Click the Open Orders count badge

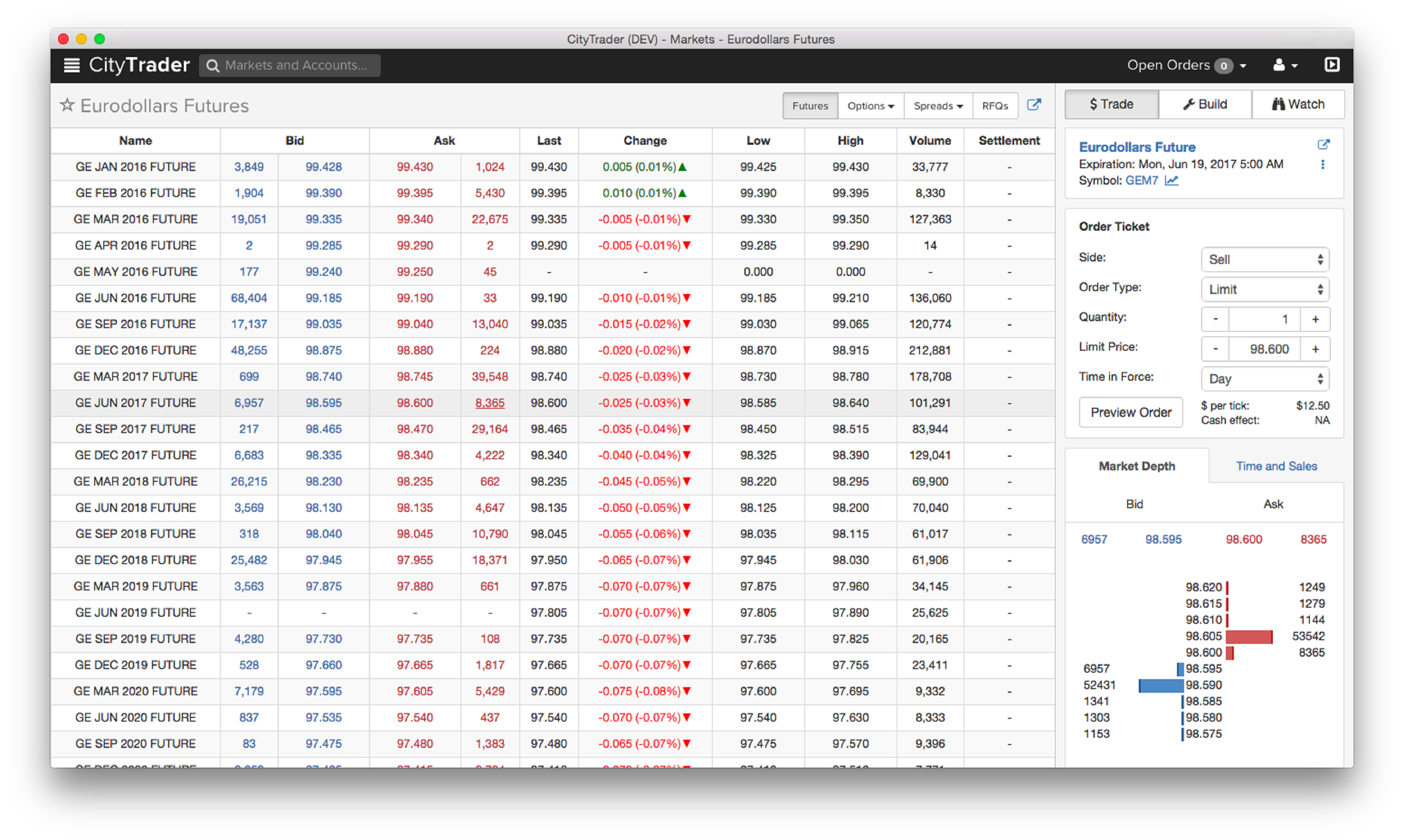1223,66
